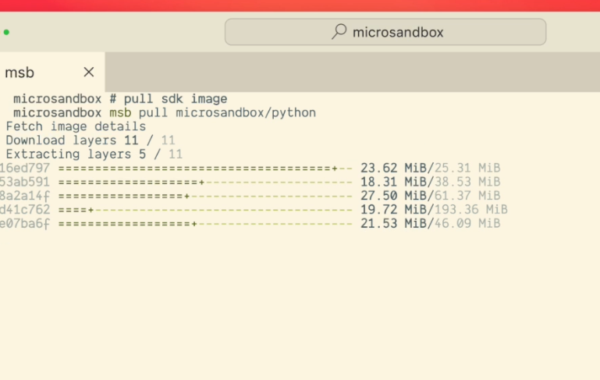600x380 pixels.
Task: Click the 8a2a14f layer progress bar
Action: click(205, 196)
